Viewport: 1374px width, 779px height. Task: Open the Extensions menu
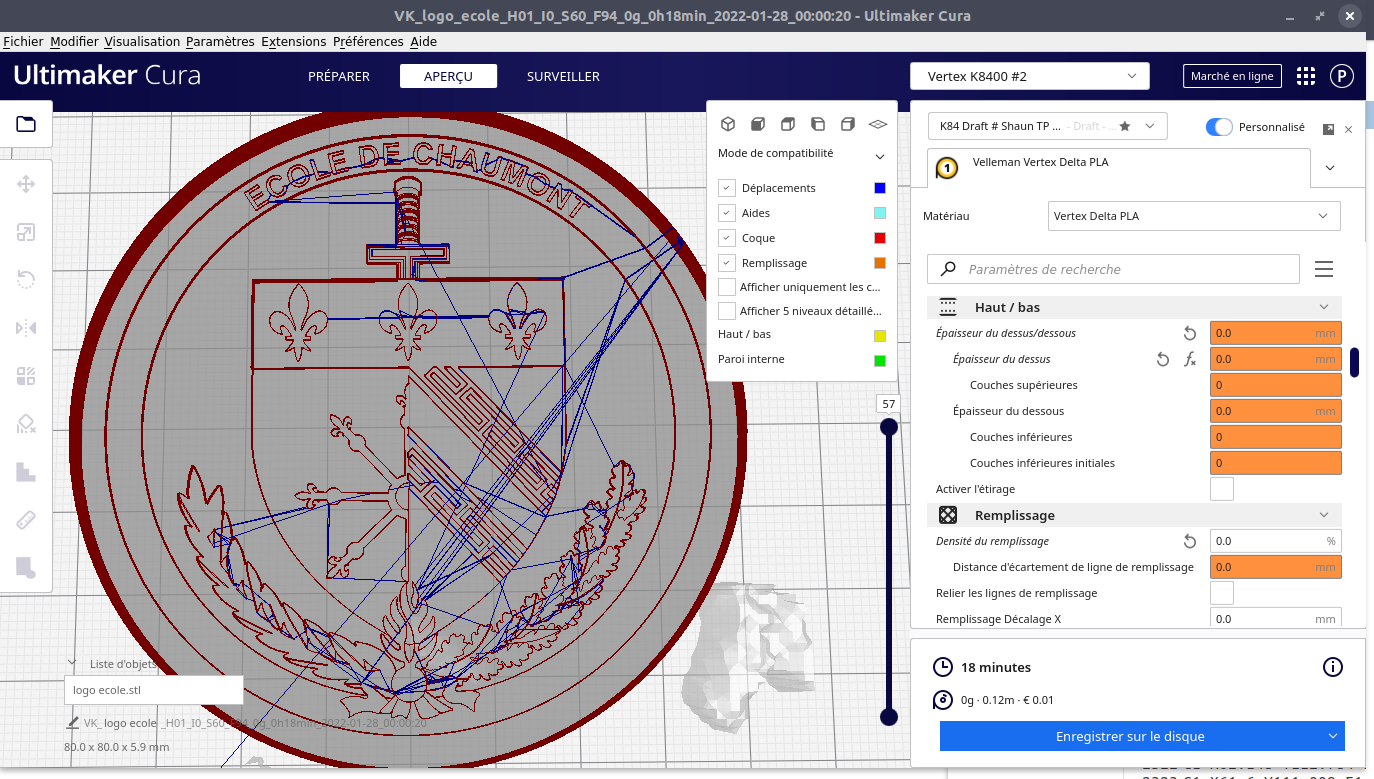coord(294,41)
